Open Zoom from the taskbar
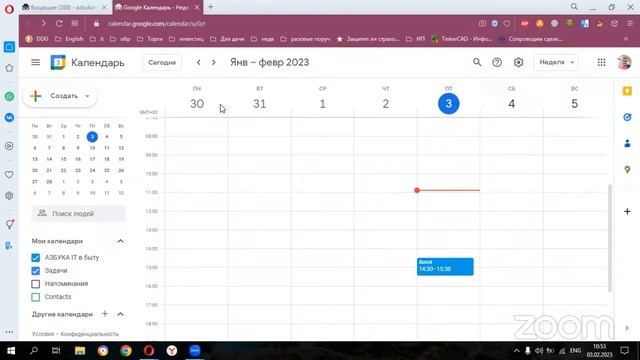The height and width of the screenshot is (360, 640). coord(195,351)
